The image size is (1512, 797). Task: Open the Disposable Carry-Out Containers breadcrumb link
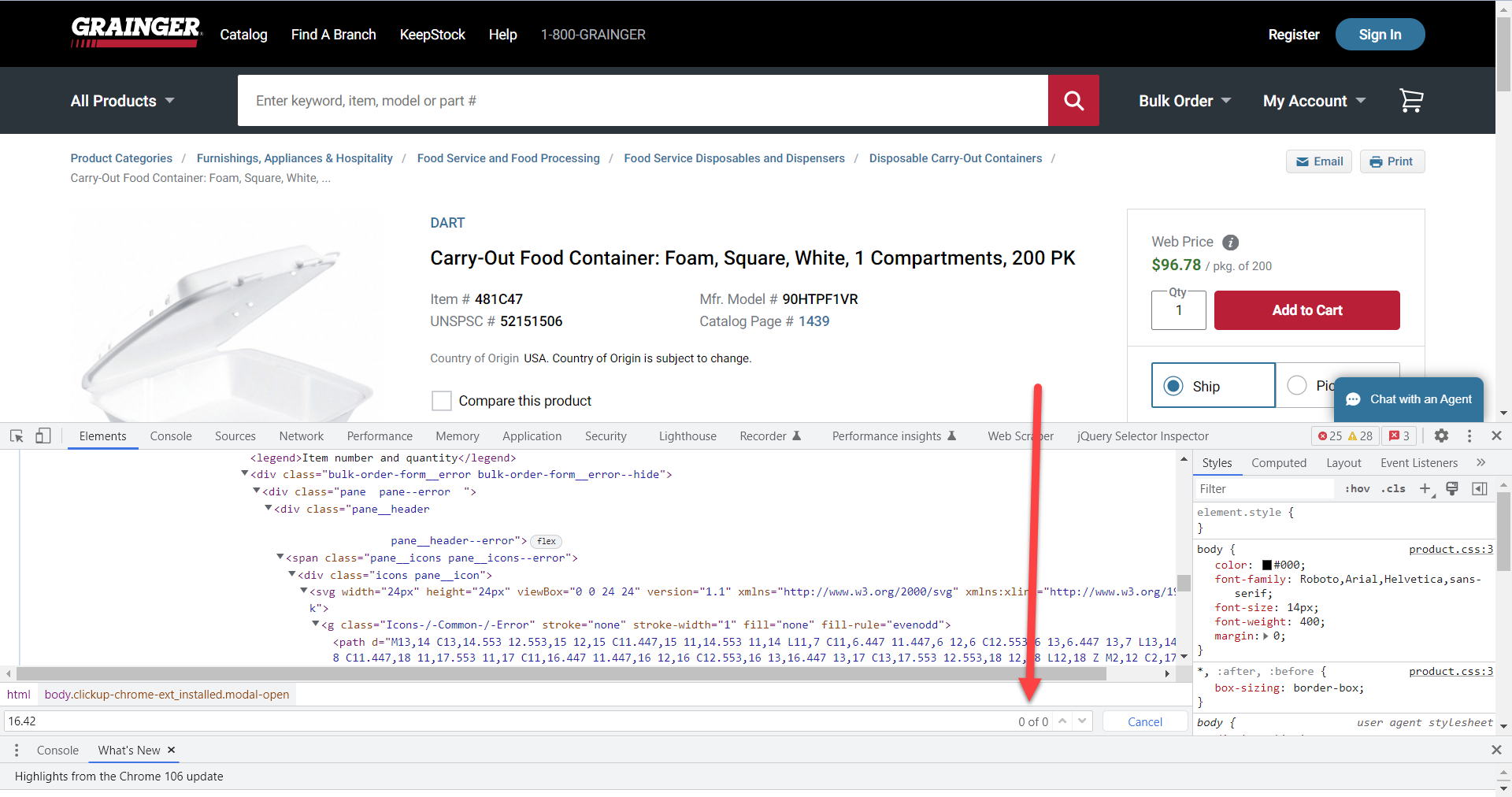(x=955, y=158)
